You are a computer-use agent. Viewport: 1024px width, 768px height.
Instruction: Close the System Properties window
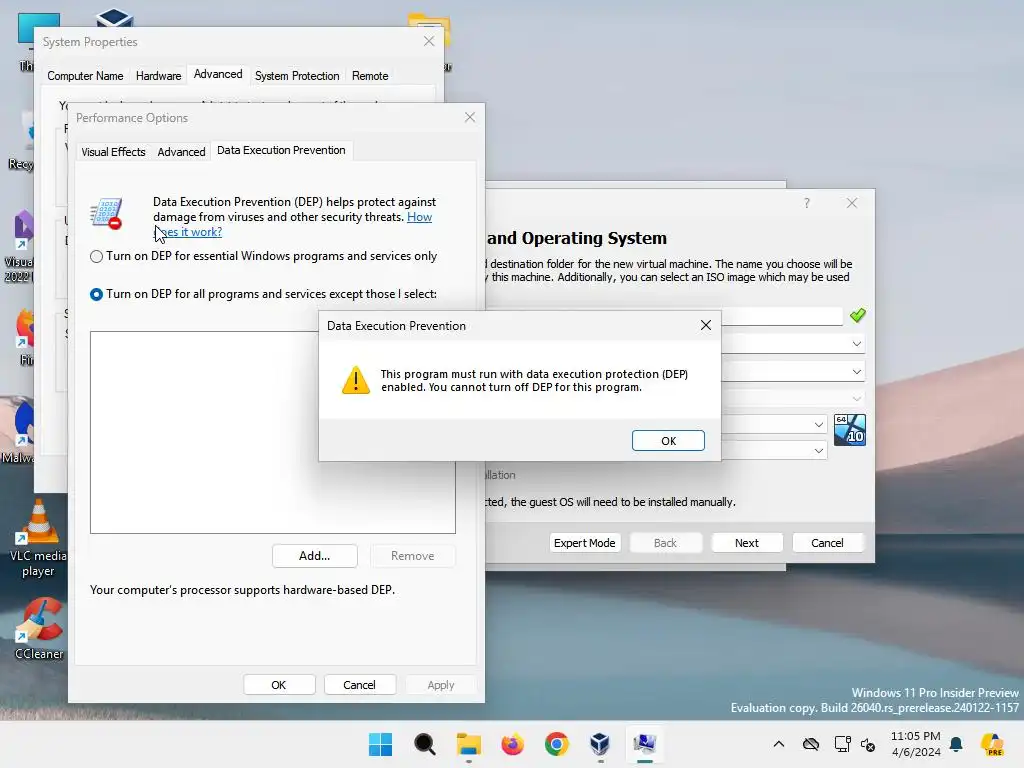[x=428, y=41]
